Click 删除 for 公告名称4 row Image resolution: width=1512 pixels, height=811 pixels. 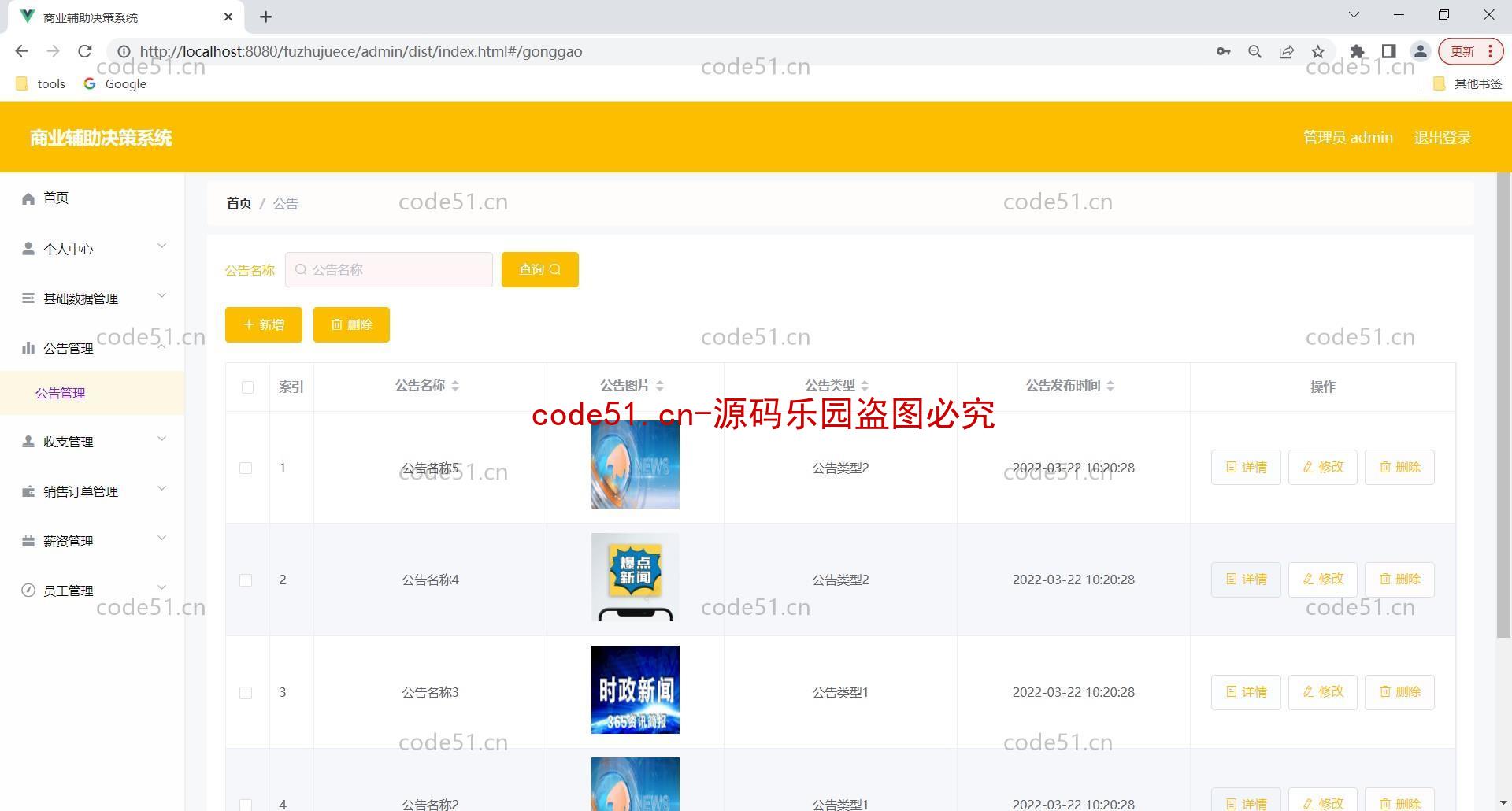(1399, 580)
